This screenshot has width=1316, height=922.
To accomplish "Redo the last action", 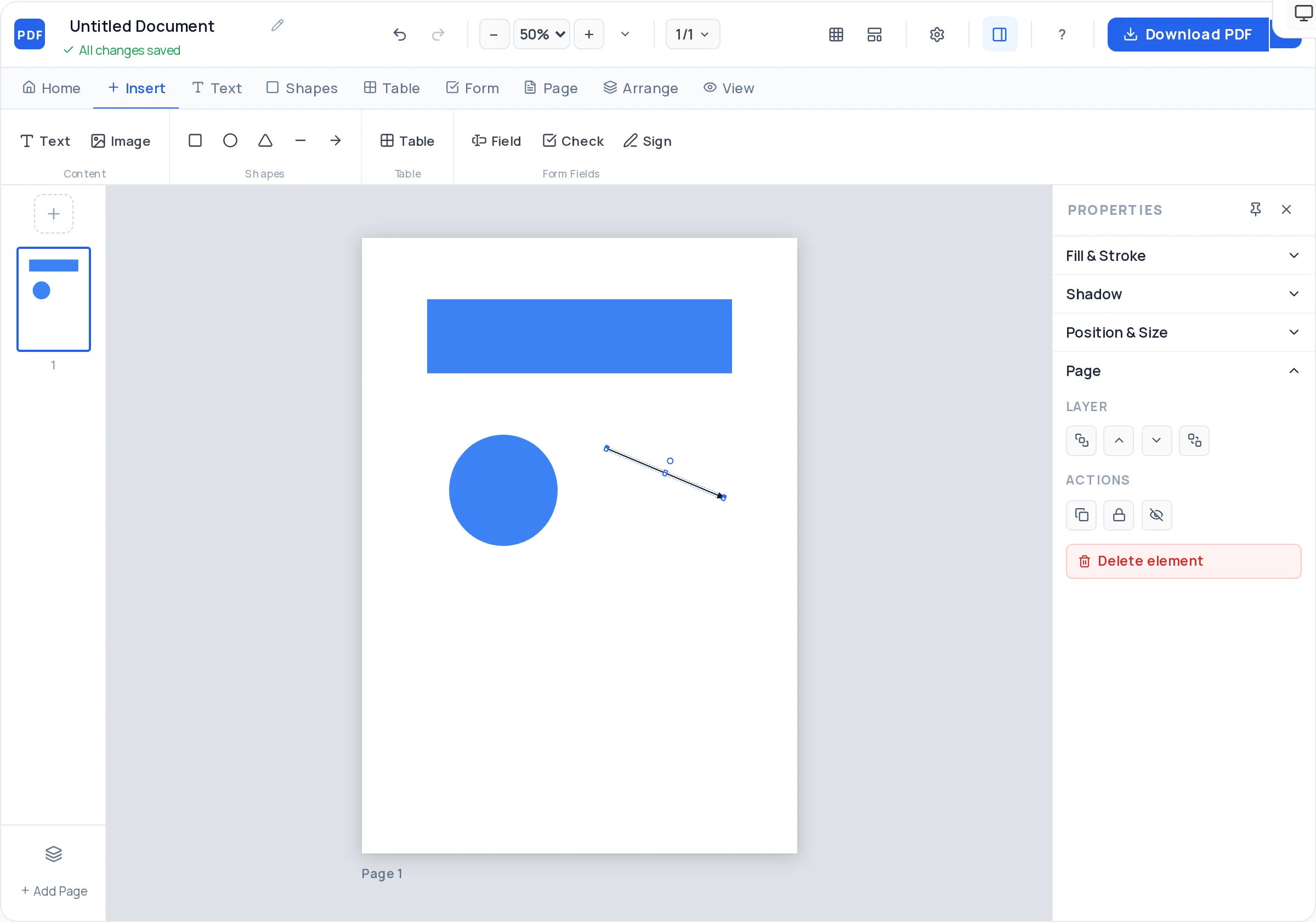I will click(x=438, y=35).
